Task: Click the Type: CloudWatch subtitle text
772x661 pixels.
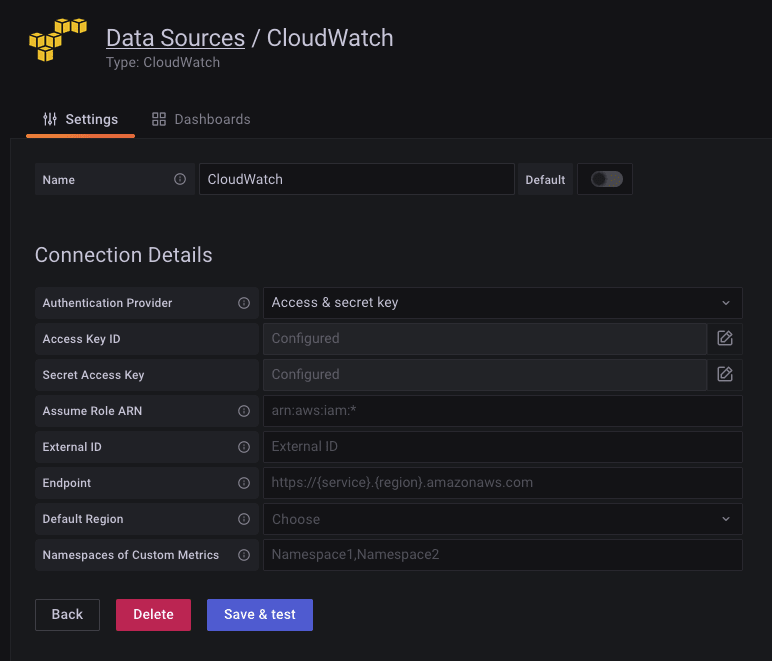Action: pos(163,63)
